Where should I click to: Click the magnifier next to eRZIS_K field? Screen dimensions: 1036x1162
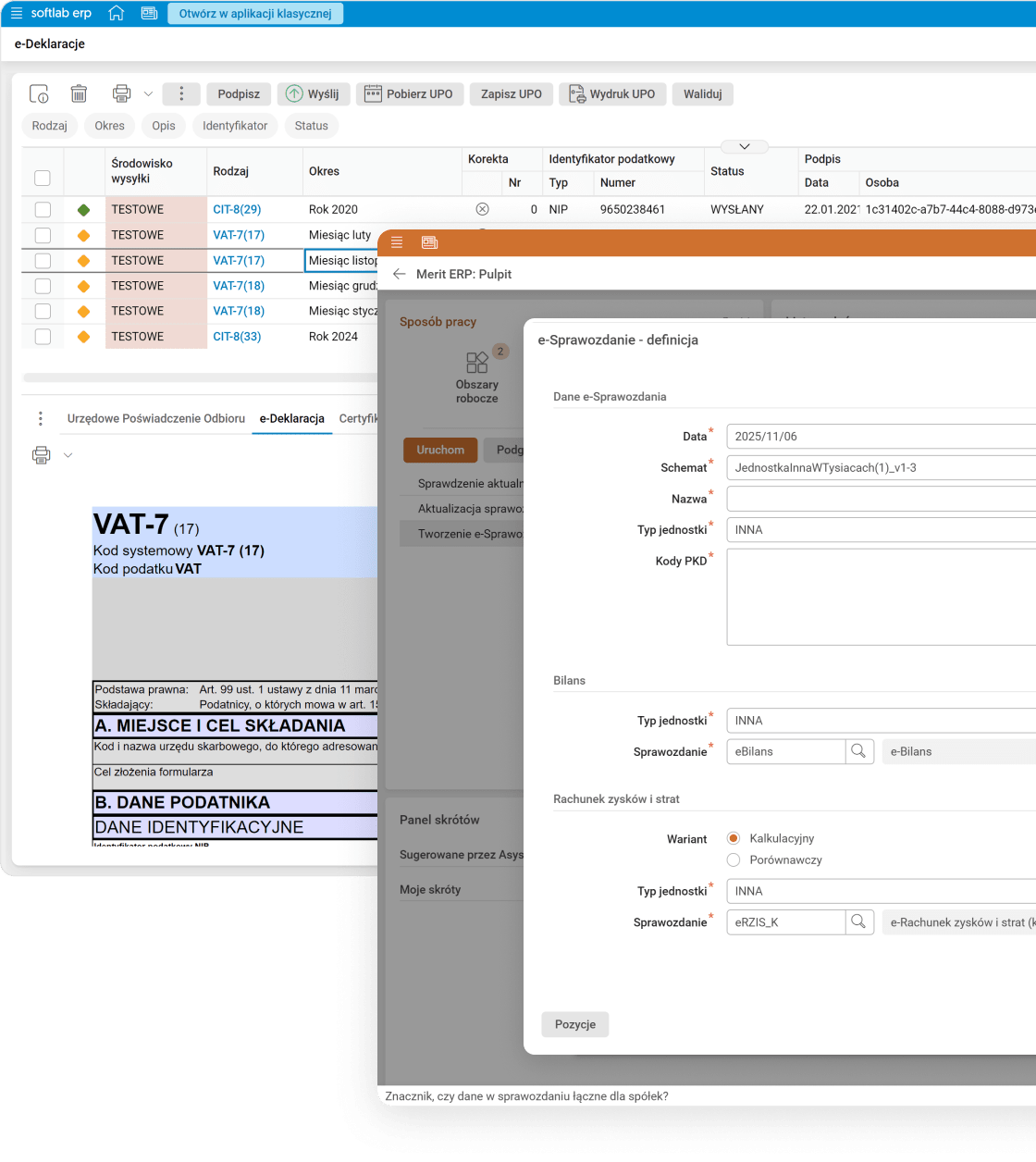[859, 921]
